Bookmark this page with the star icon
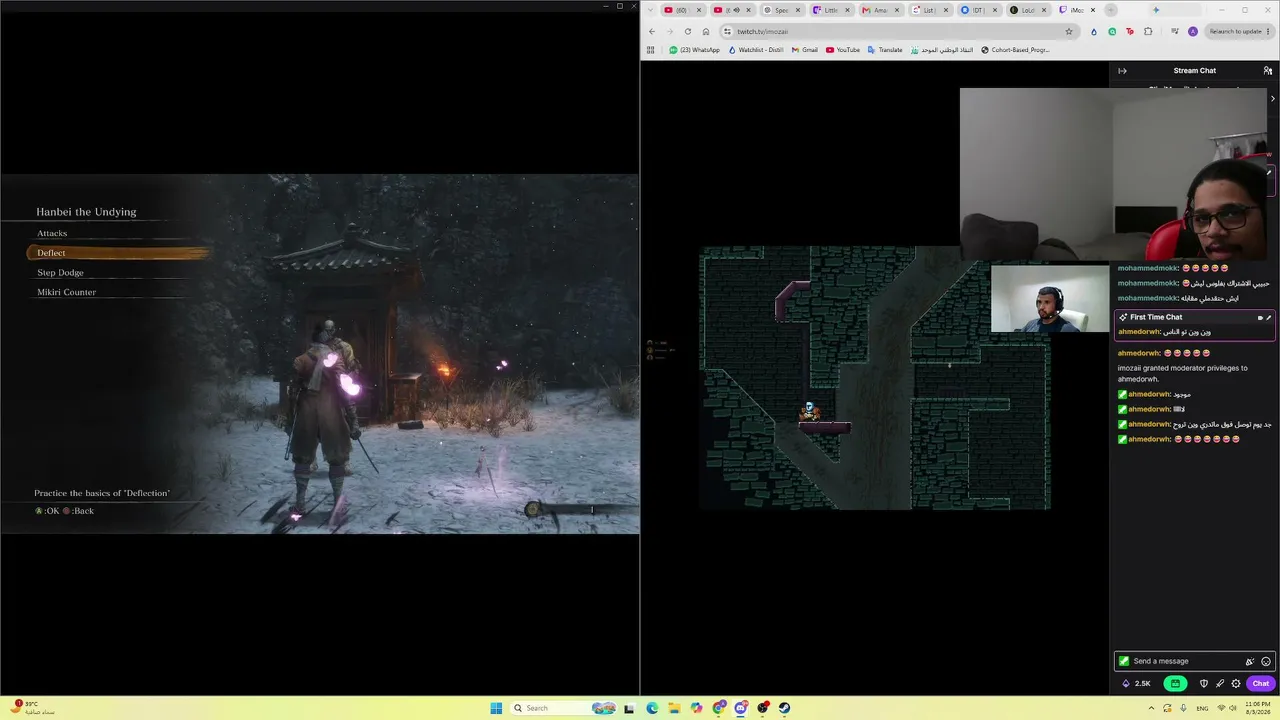This screenshot has width=1280, height=720. tap(1069, 31)
